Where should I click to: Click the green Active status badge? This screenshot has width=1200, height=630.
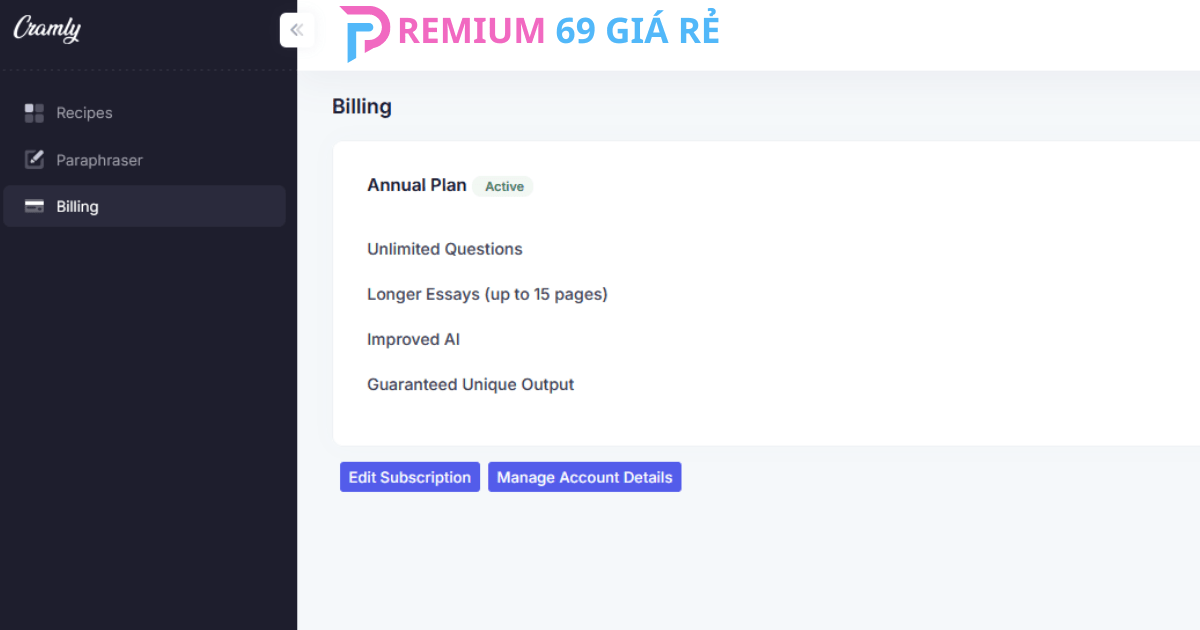504,186
